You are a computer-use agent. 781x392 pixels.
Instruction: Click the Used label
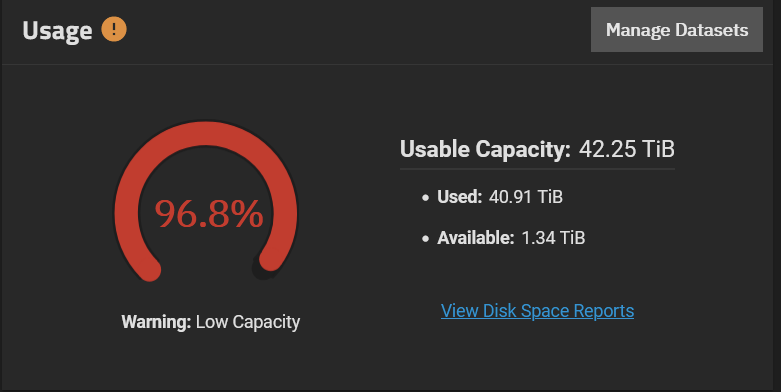point(459,197)
